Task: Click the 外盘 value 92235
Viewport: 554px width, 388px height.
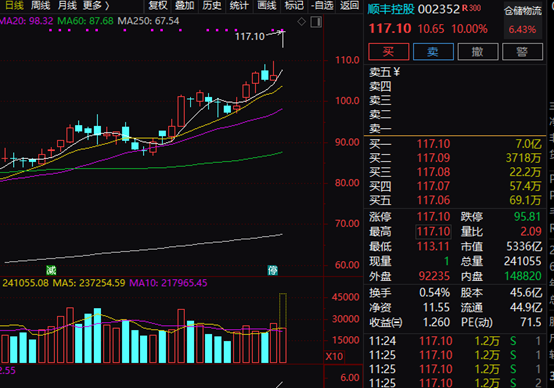Action: pyautogui.click(x=434, y=276)
